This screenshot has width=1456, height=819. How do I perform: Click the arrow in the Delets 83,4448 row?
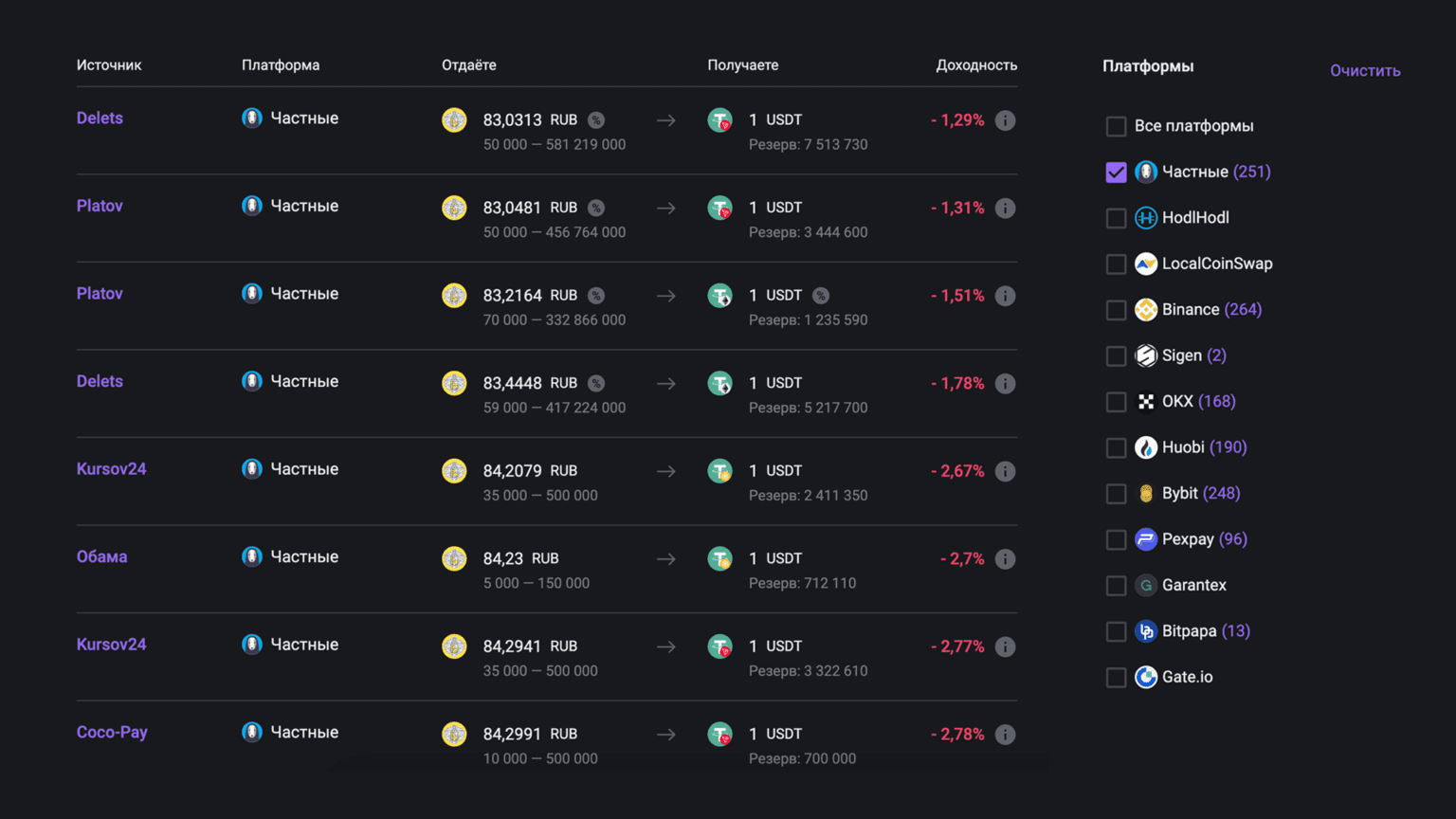(x=666, y=384)
